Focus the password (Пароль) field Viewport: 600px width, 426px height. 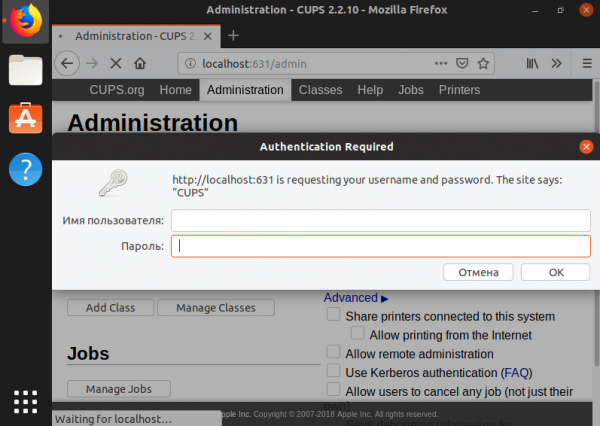(x=381, y=246)
